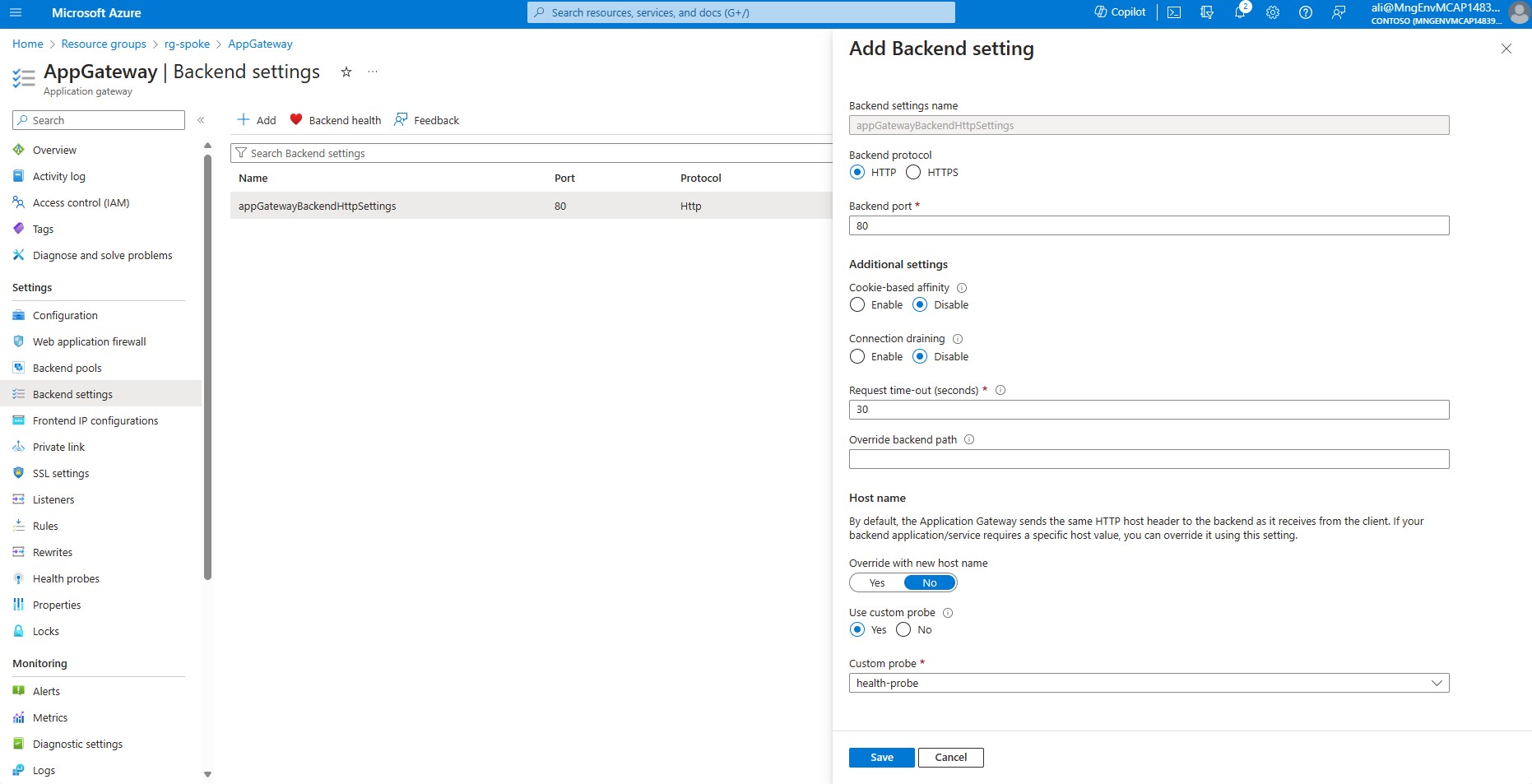
Task: Select No for Use custom probe
Action: click(903, 630)
